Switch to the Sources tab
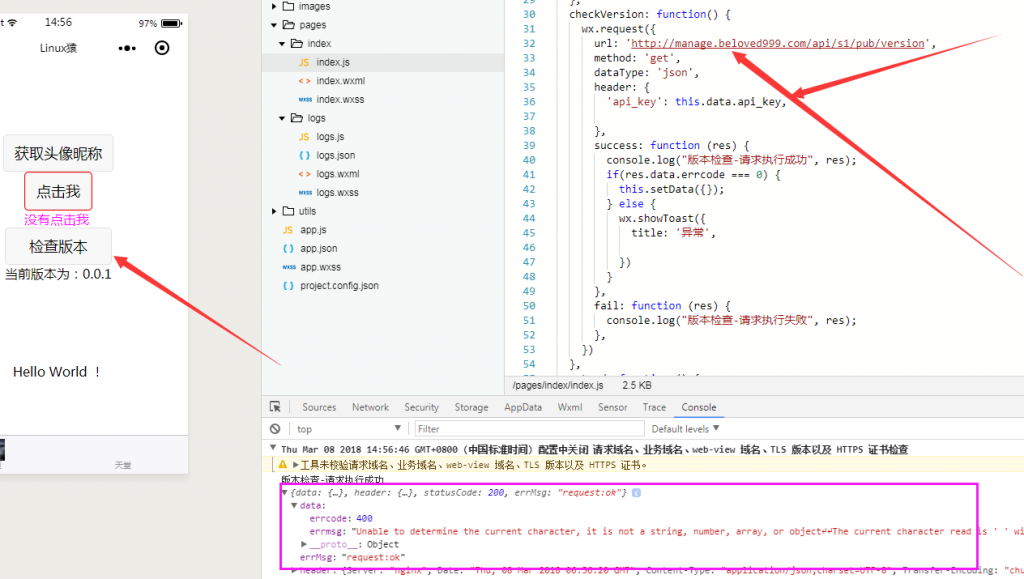The height and width of the screenshot is (579, 1024). tap(319, 407)
